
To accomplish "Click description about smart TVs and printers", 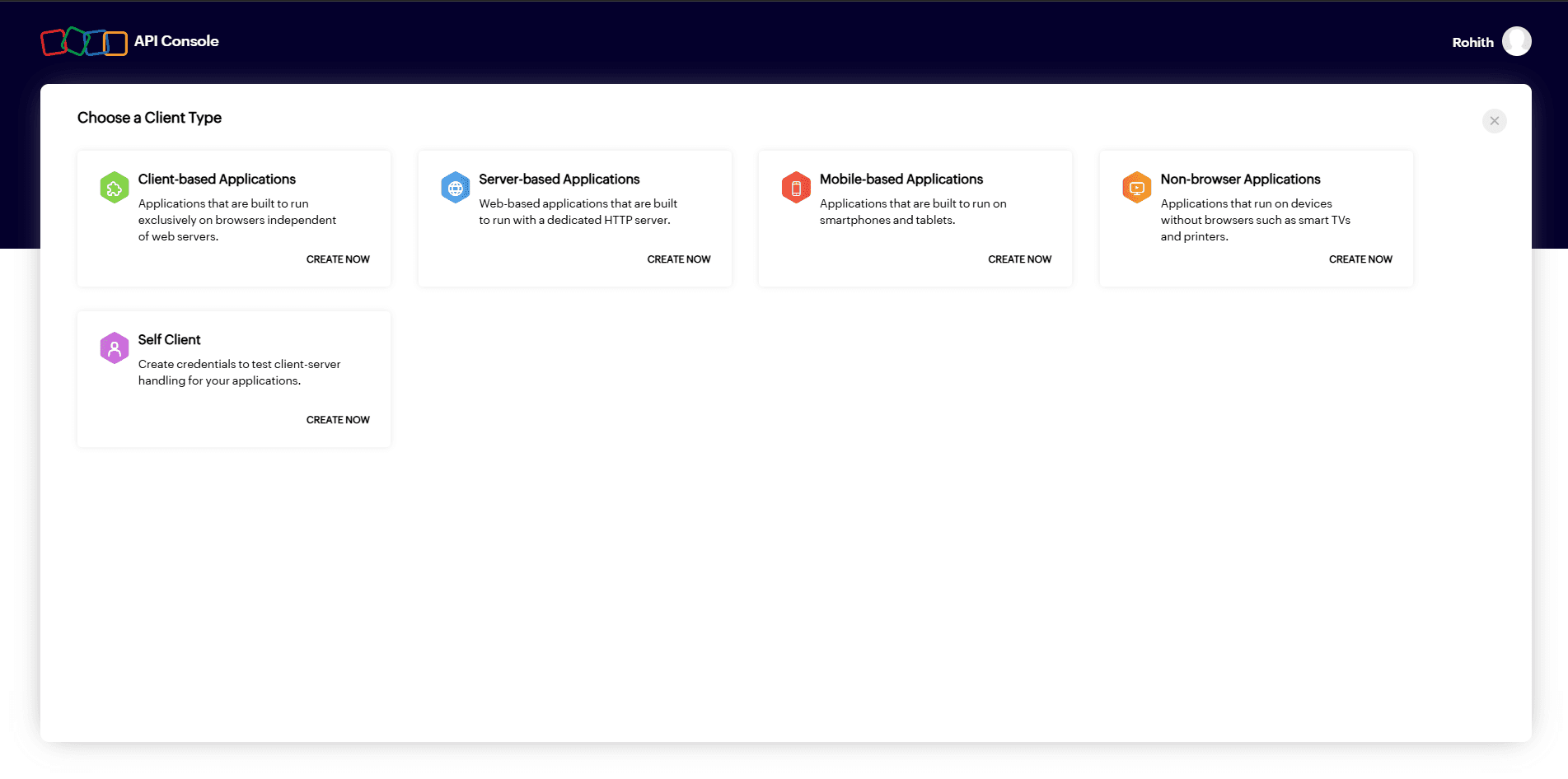I will [1255, 220].
